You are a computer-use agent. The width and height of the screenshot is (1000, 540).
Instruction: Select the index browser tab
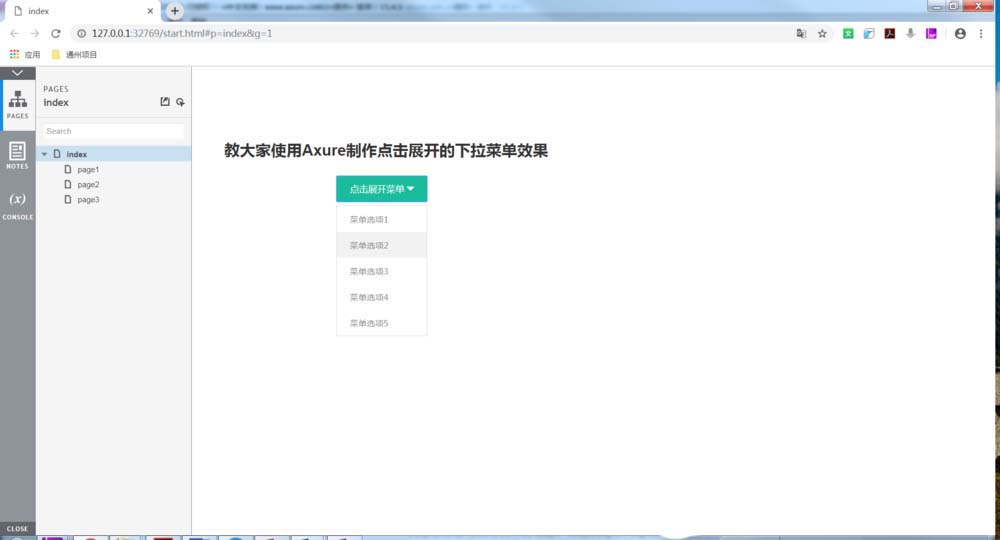click(x=83, y=11)
